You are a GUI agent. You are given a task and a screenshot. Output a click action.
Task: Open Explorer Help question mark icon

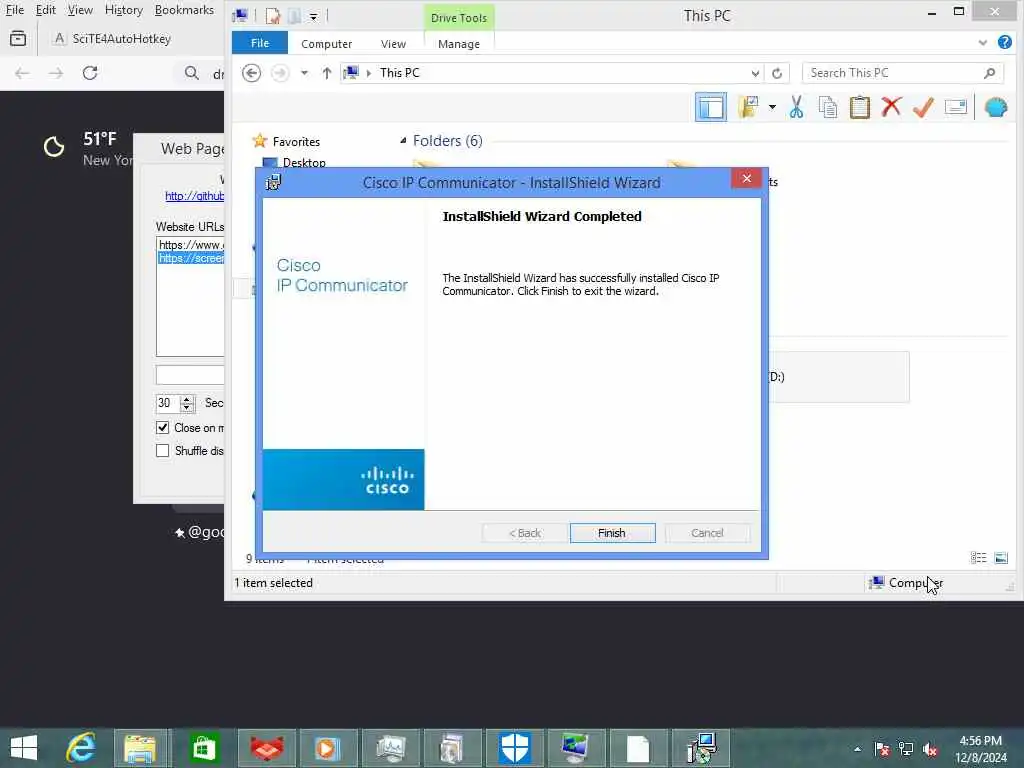coord(1004,42)
